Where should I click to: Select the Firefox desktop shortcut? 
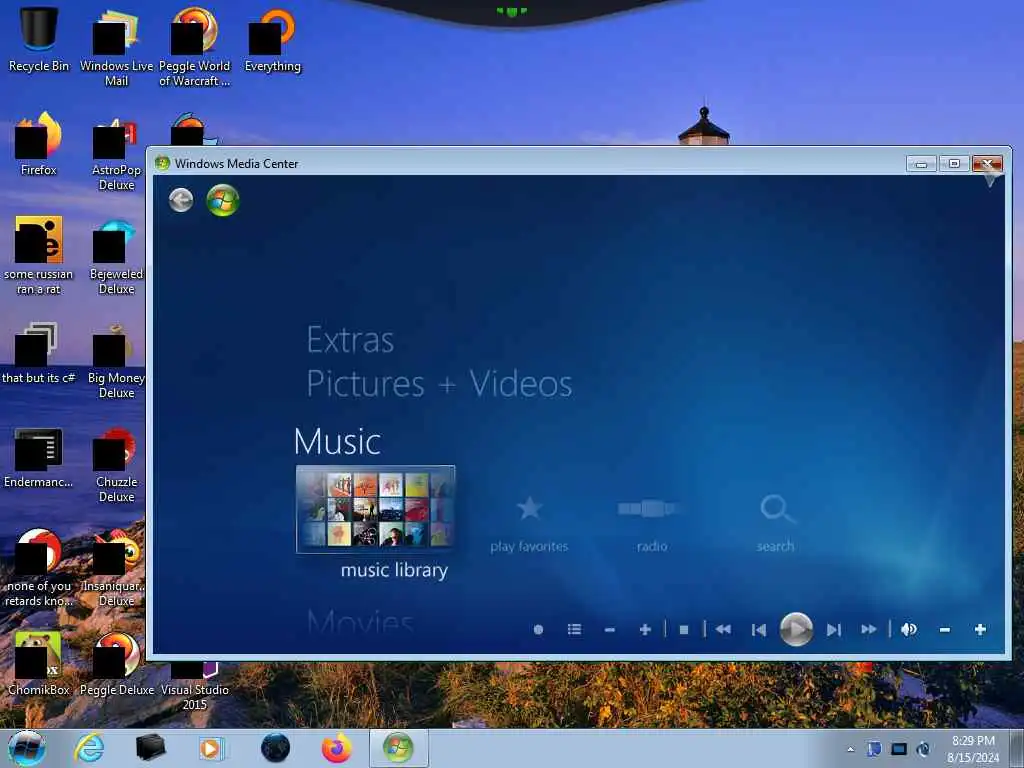[x=39, y=144]
